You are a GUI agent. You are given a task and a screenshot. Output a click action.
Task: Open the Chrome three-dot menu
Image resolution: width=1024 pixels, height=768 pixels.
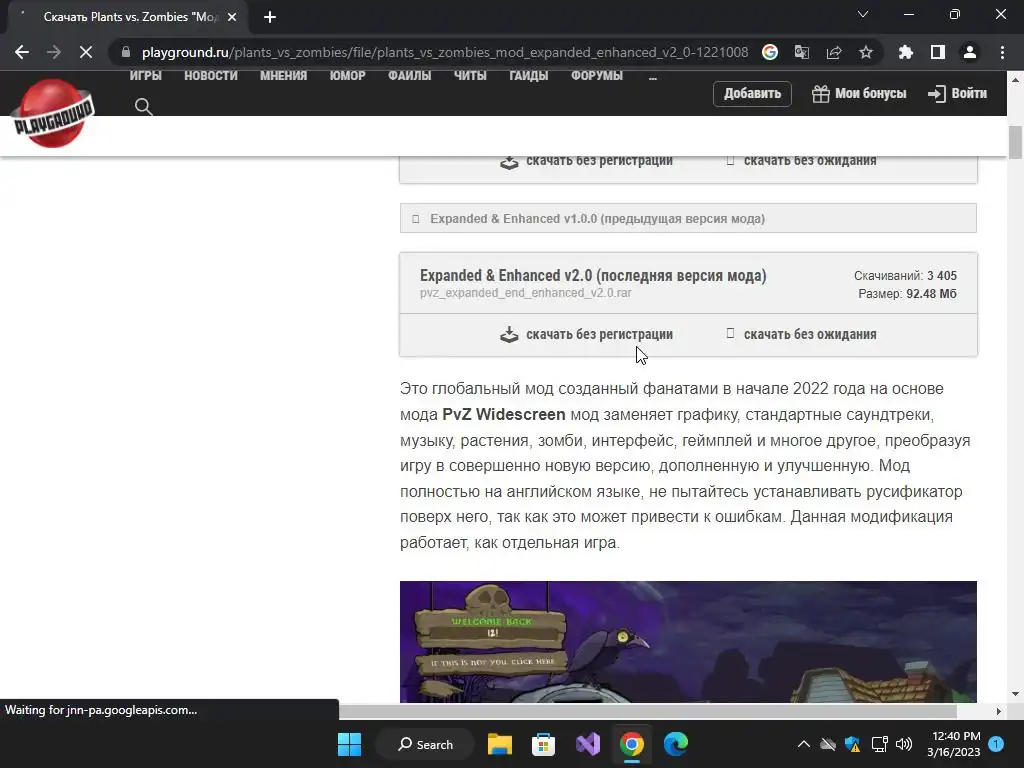[x=1002, y=52]
